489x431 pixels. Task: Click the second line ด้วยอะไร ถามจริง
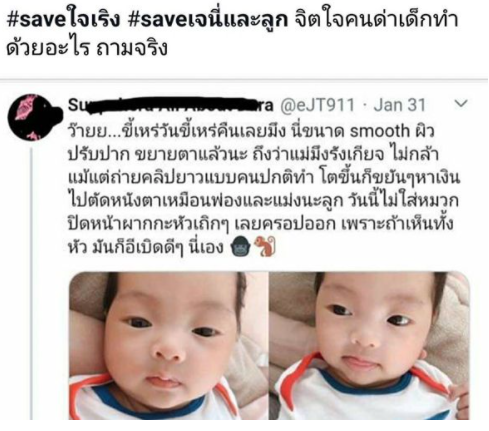(x=87, y=49)
